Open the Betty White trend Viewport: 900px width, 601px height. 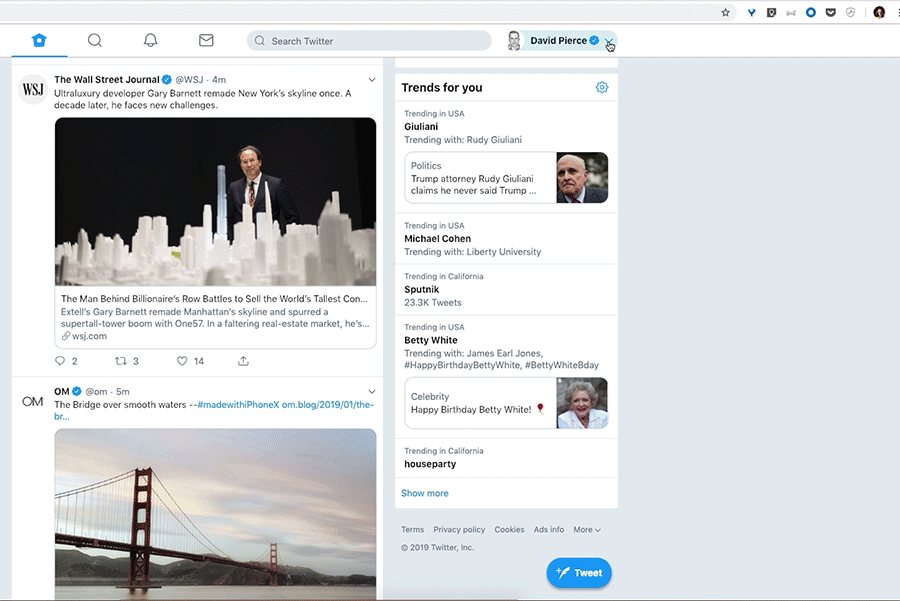tap(430, 340)
